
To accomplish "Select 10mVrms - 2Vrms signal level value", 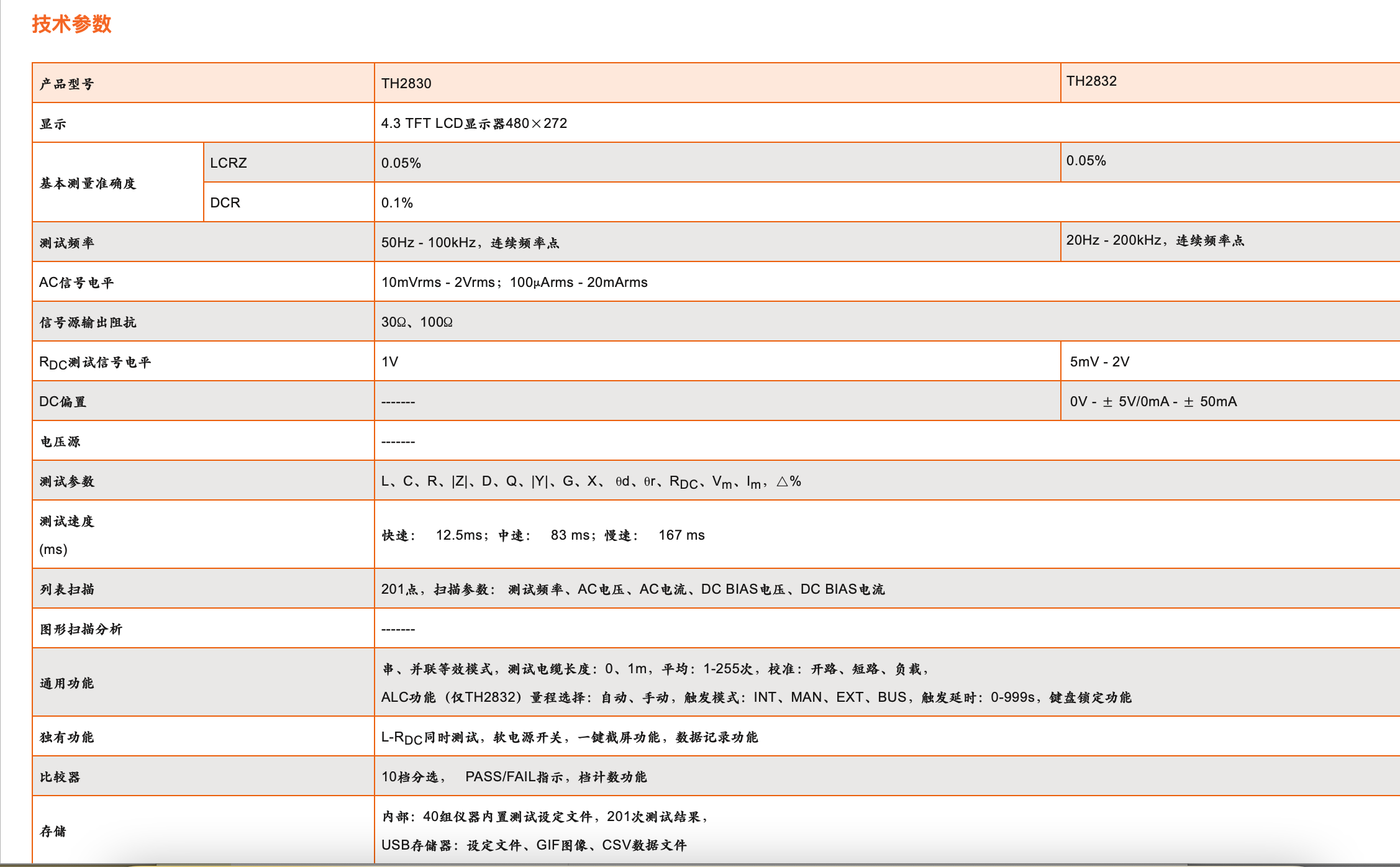I will tap(514, 282).
